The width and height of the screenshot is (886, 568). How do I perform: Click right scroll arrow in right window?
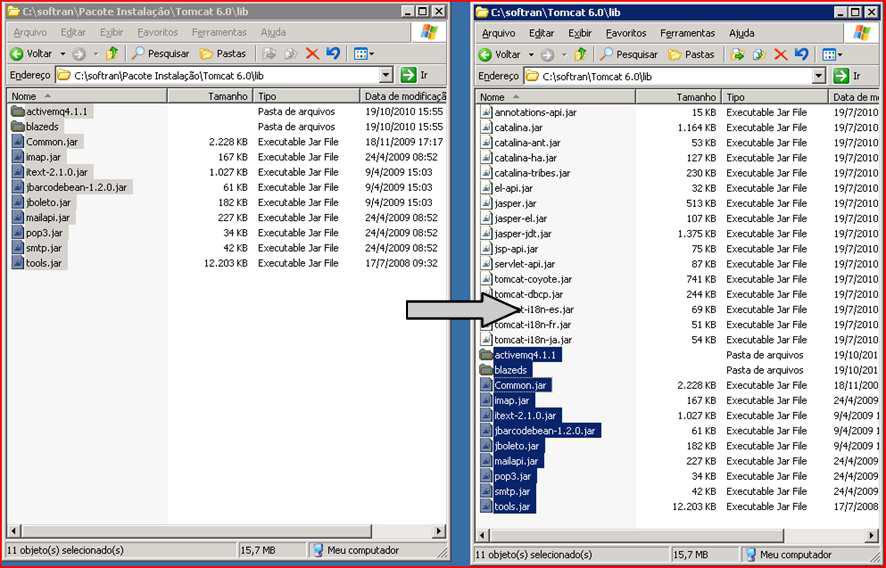pyautogui.click(x=872, y=535)
